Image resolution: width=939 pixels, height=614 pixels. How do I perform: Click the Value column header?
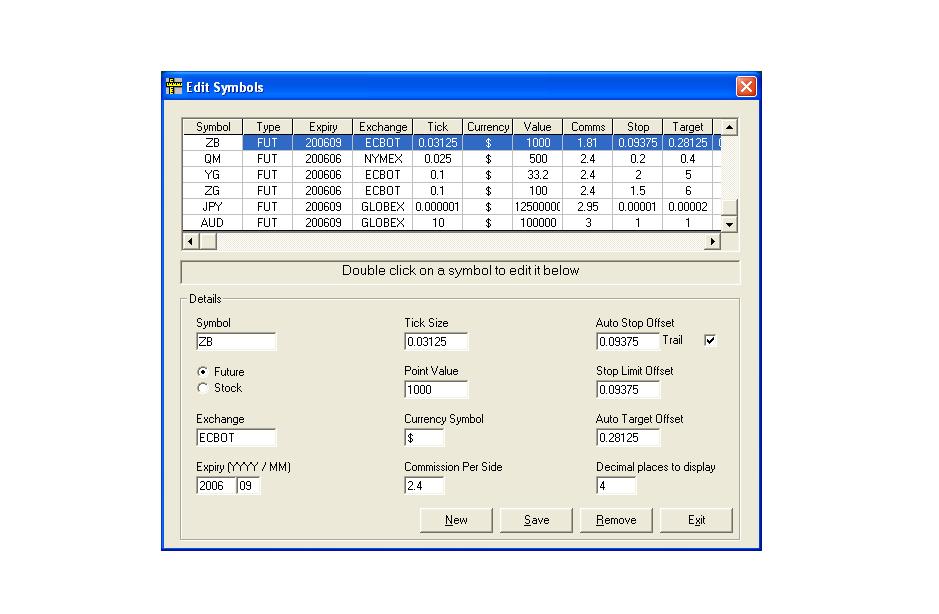coord(537,127)
